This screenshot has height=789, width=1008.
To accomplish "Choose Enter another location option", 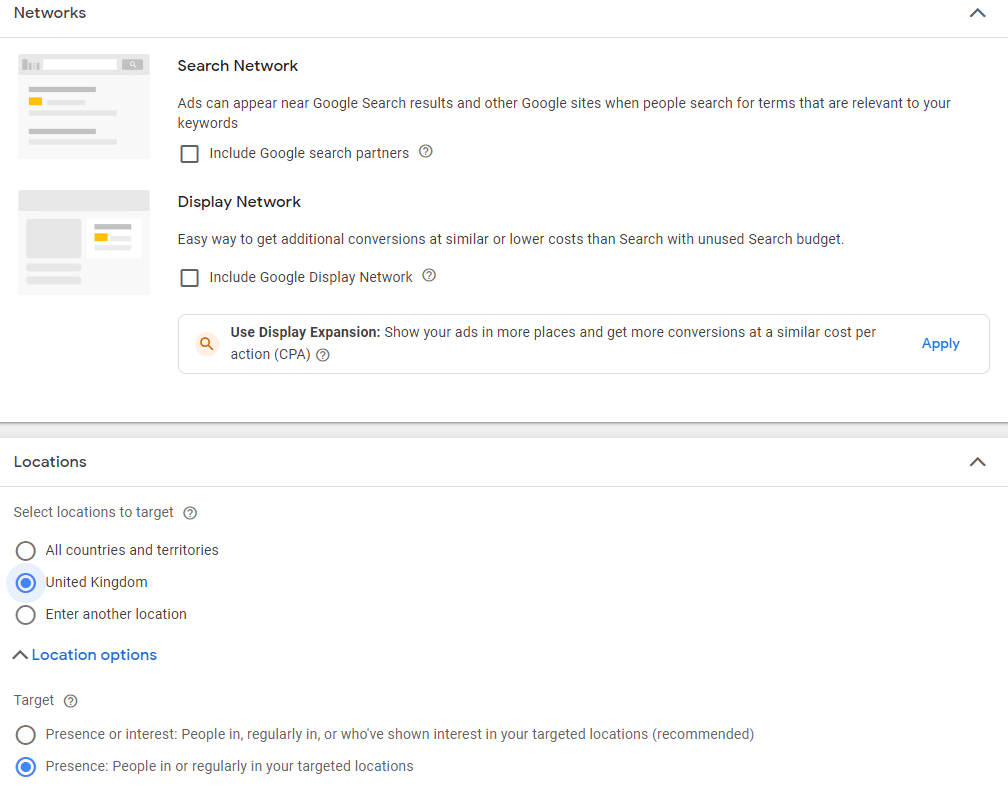I will click(x=26, y=615).
